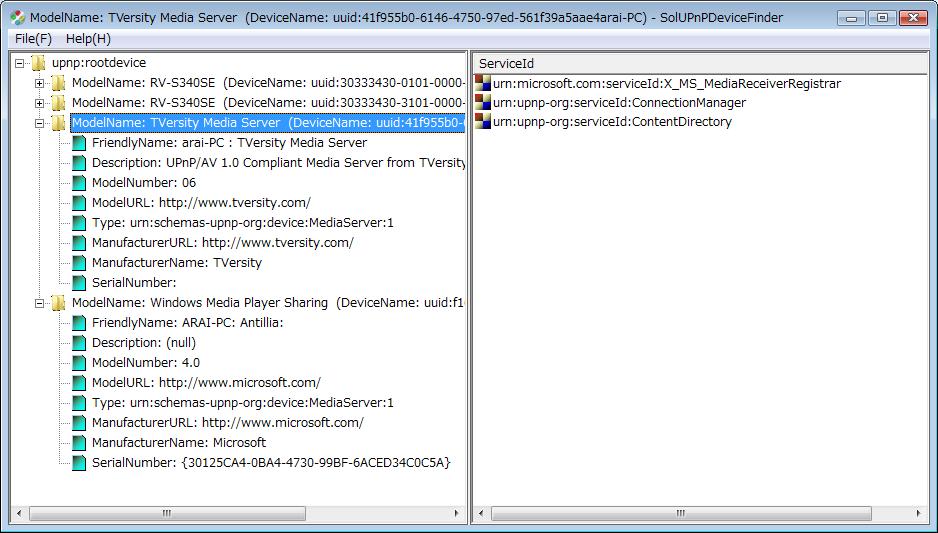Open the Help(H) menu
Viewport: 938px width, 533px height.
click(89, 39)
